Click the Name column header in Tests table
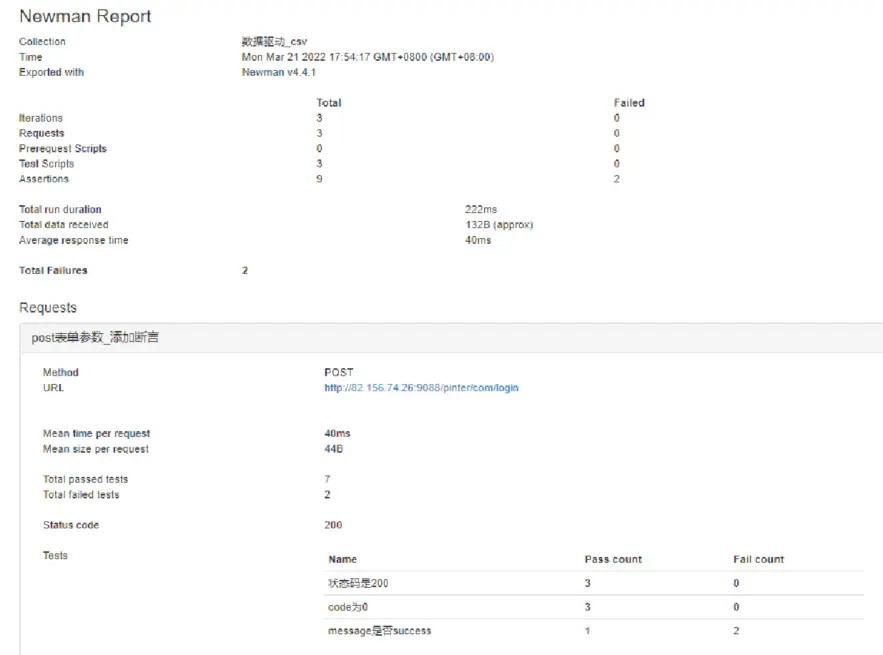Image resolution: width=883 pixels, height=655 pixels. (x=342, y=559)
